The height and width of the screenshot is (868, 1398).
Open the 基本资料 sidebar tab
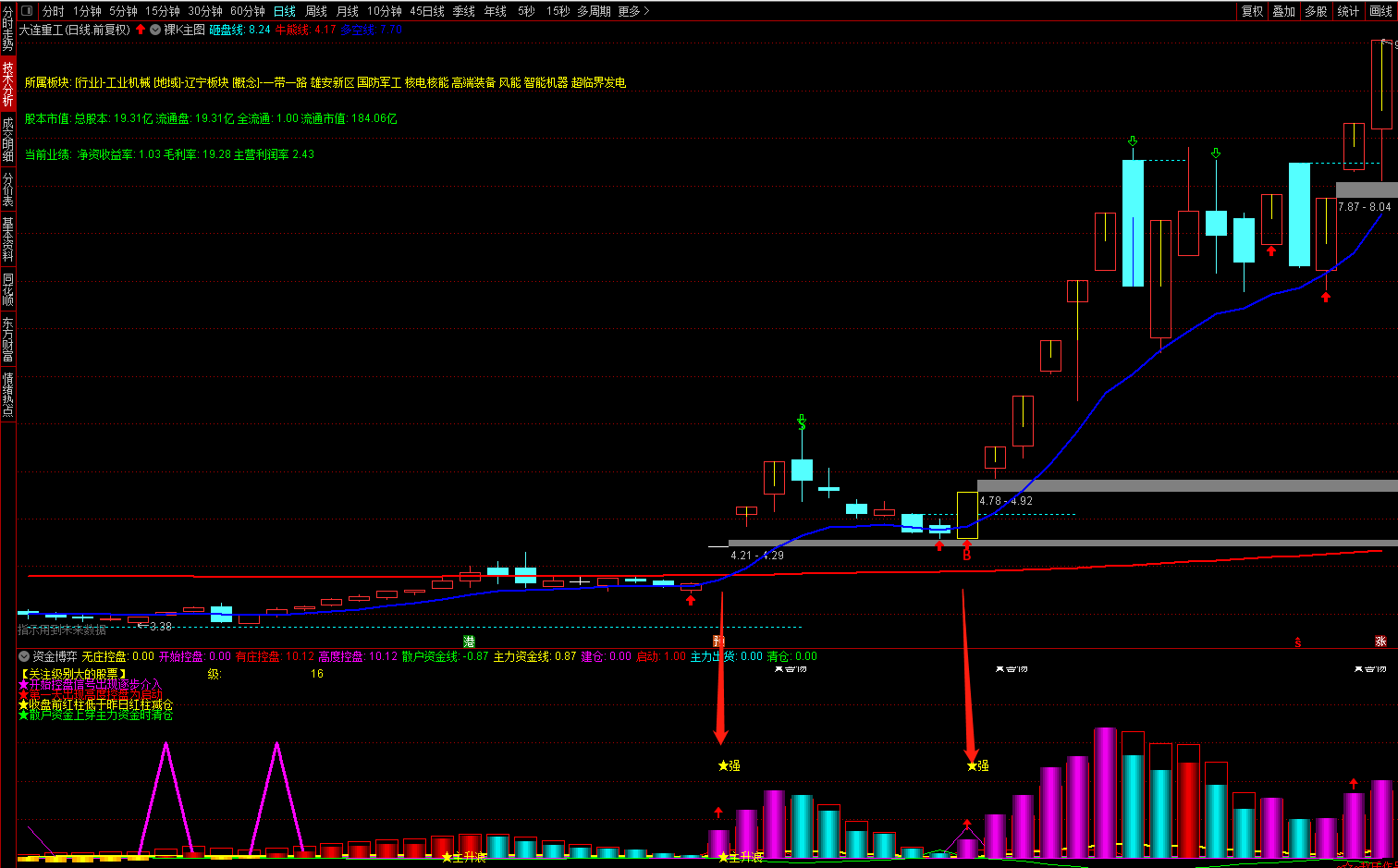click(7, 238)
